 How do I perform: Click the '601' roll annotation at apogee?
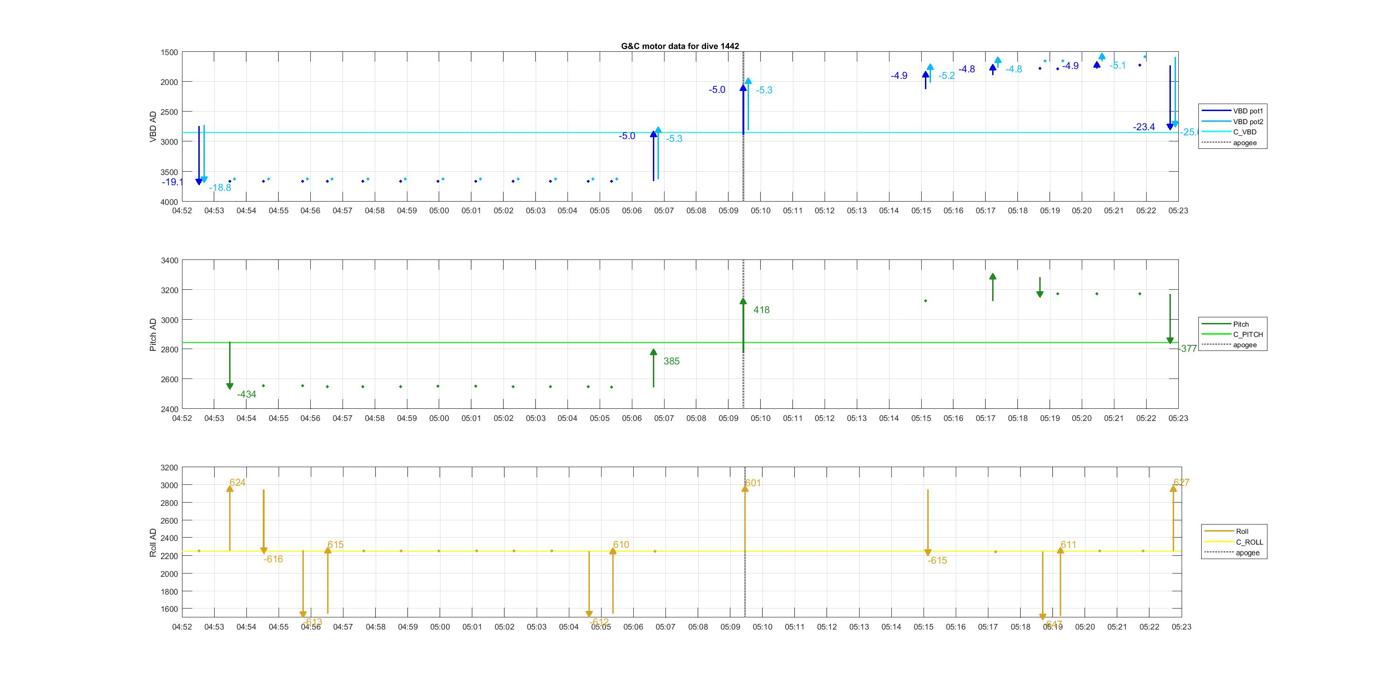[x=753, y=483]
